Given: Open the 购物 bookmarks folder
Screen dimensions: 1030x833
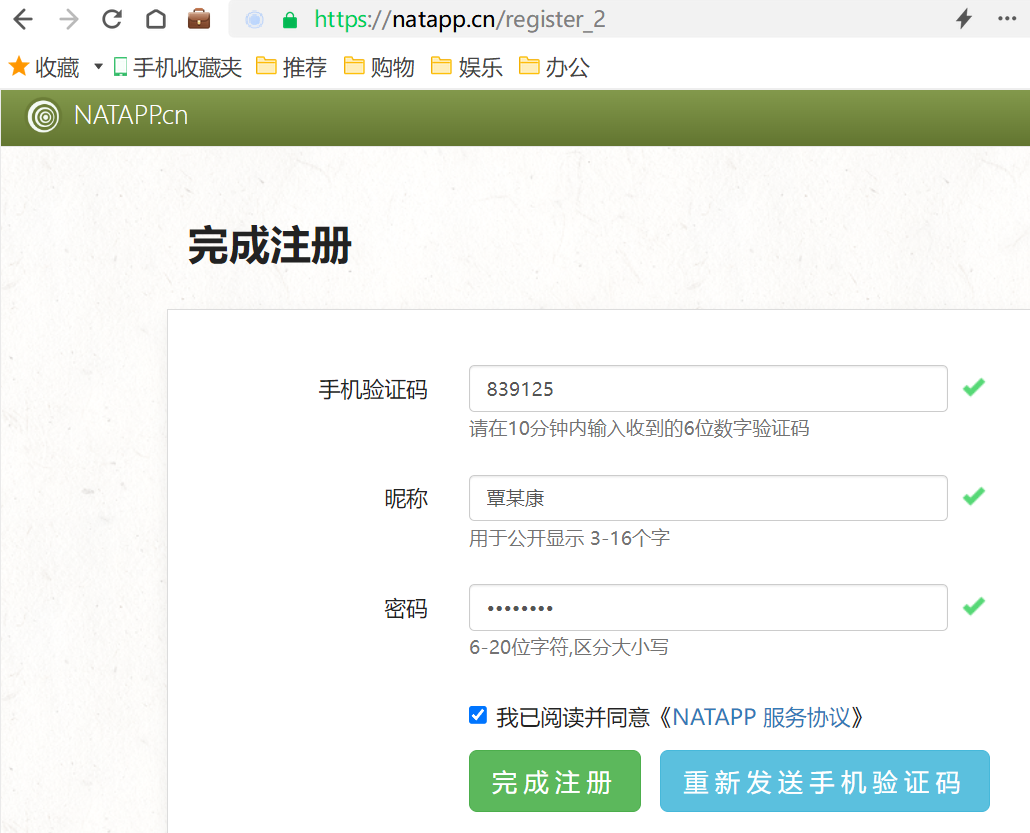Looking at the screenshot, I should [378, 67].
